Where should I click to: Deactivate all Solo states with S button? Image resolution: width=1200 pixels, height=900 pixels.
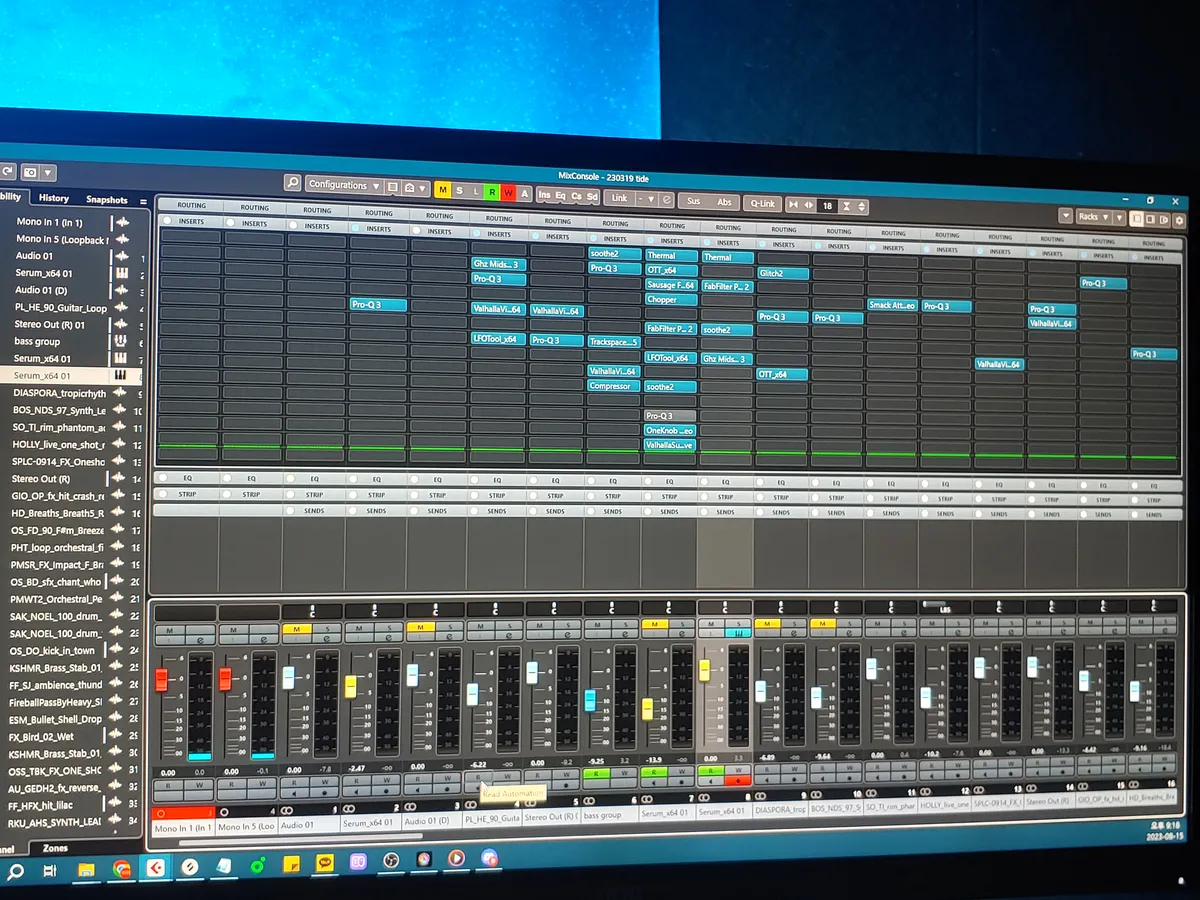click(x=459, y=190)
